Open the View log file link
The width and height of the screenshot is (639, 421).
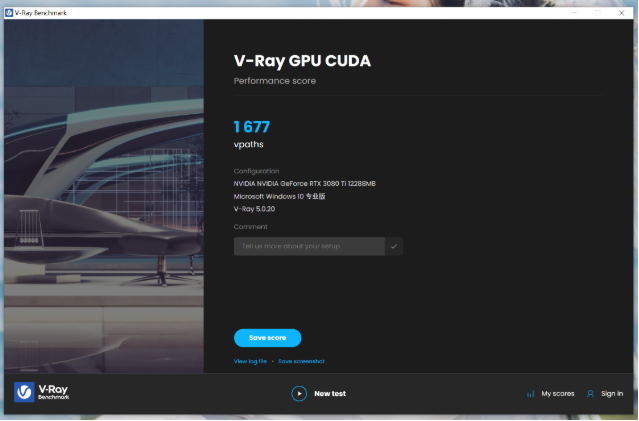tap(250, 361)
